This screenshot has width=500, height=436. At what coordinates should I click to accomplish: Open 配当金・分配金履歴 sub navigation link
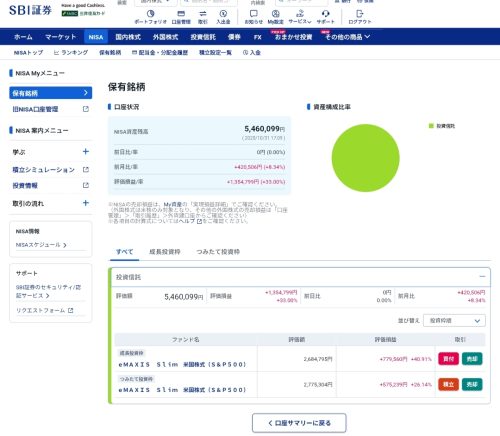click(160, 53)
